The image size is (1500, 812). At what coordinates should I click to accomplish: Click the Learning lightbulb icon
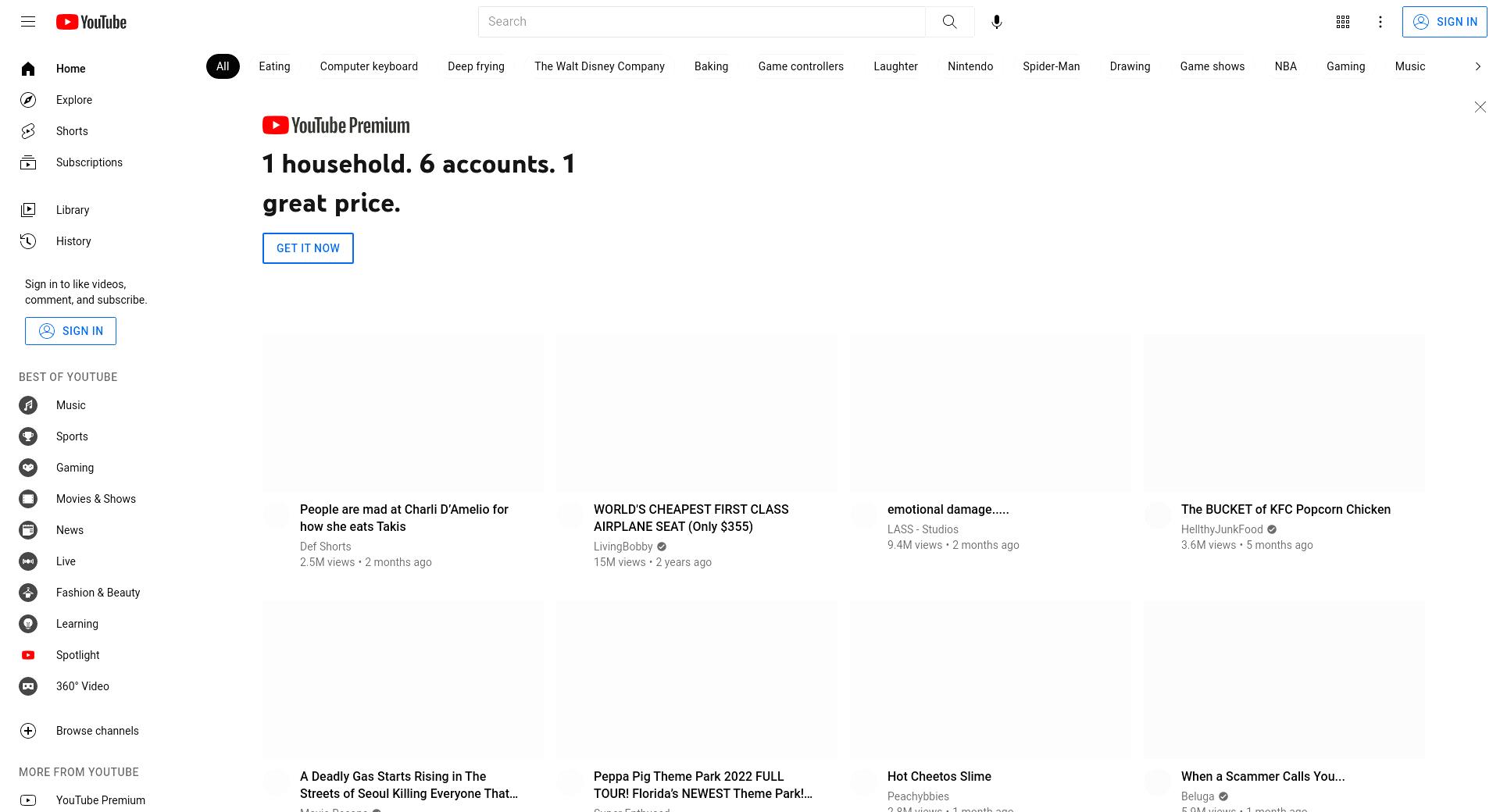[x=28, y=624]
